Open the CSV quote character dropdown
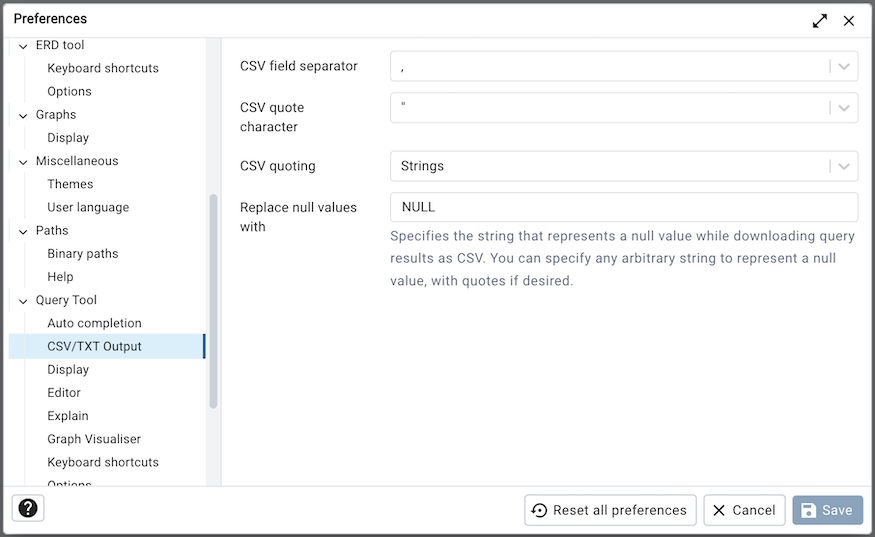This screenshot has width=875, height=537. pos(843,108)
